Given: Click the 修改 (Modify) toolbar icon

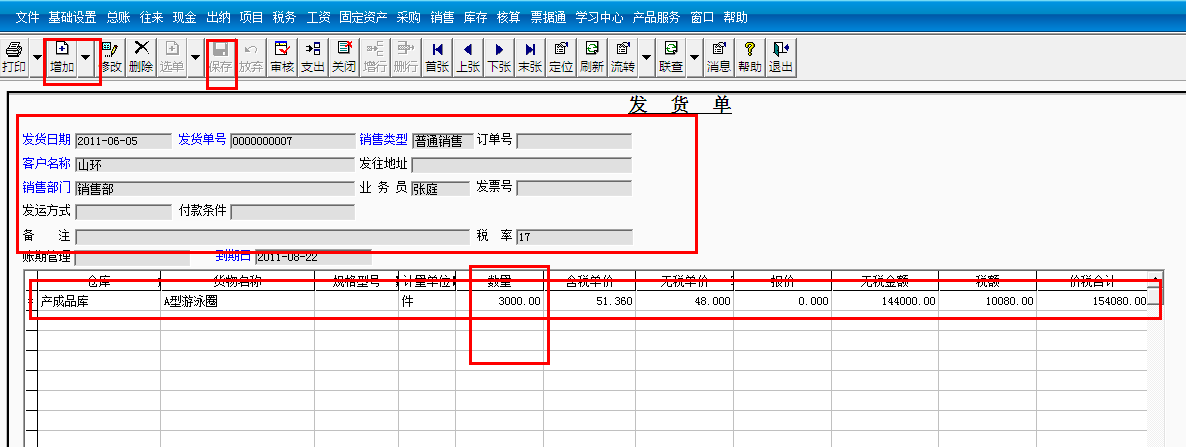Looking at the screenshot, I should (x=110, y=57).
